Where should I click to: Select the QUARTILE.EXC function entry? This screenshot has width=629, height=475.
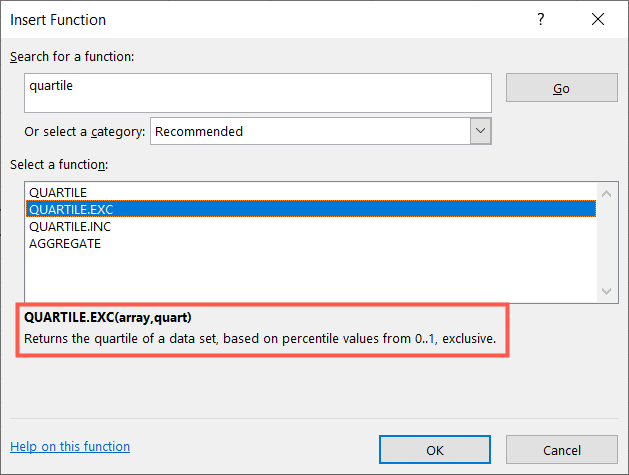(70, 209)
